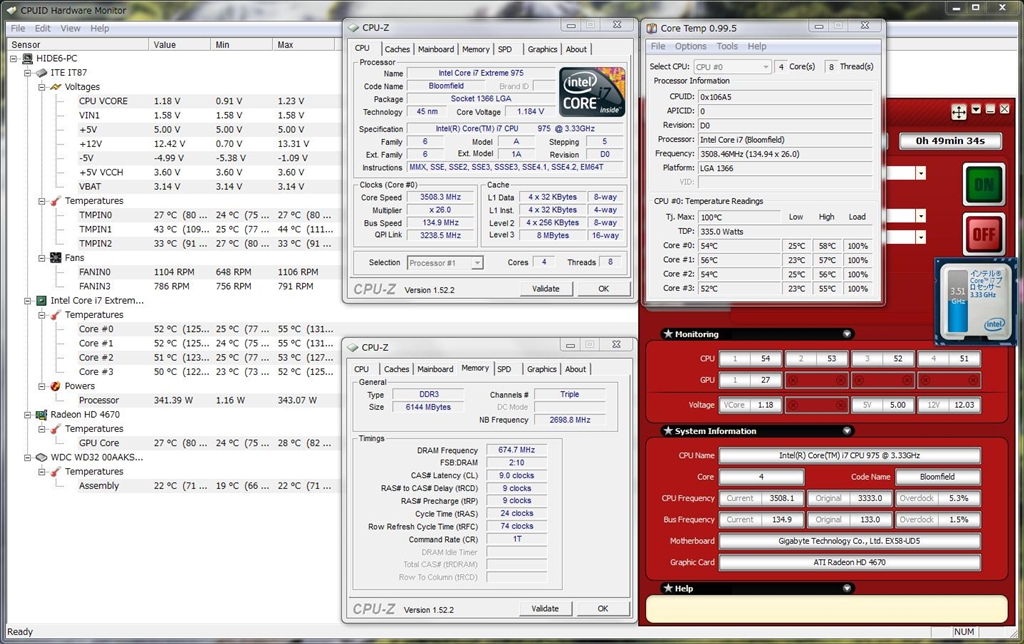Collapse the System Information section
This screenshot has width=1024, height=644.
pyautogui.click(x=847, y=432)
